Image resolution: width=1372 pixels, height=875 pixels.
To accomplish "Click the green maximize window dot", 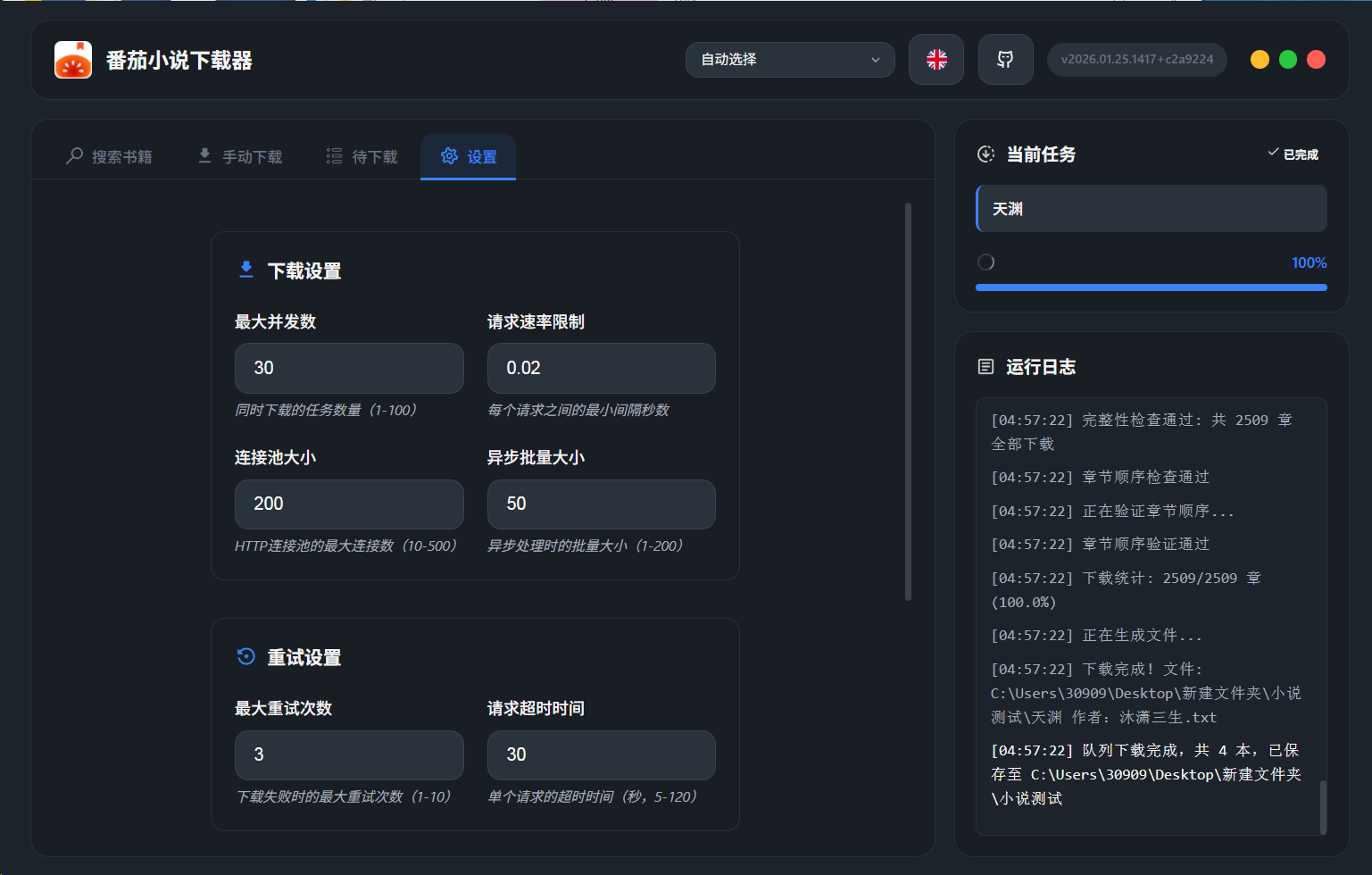I will tap(1288, 60).
